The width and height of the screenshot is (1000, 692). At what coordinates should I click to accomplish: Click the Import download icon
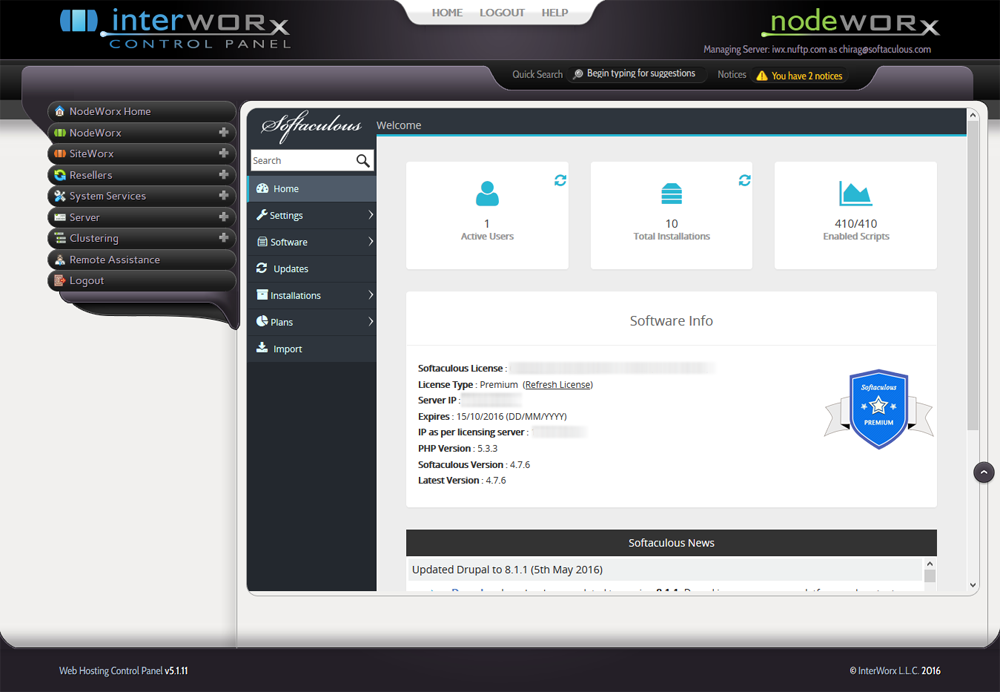tap(262, 348)
